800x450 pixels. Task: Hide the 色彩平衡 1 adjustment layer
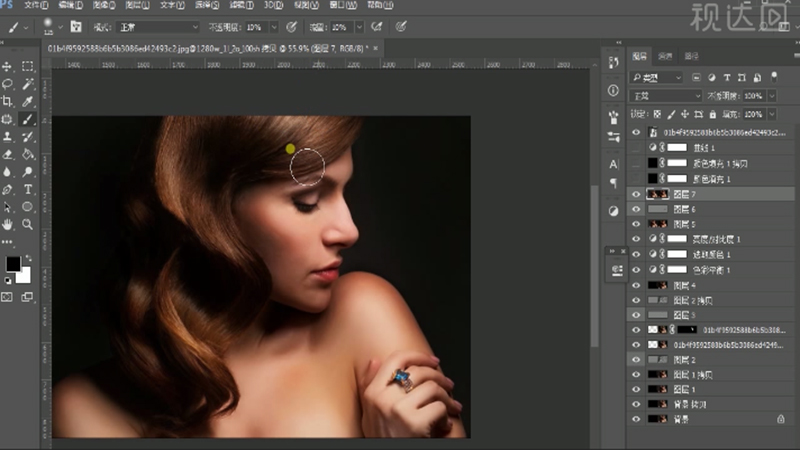click(636, 269)
